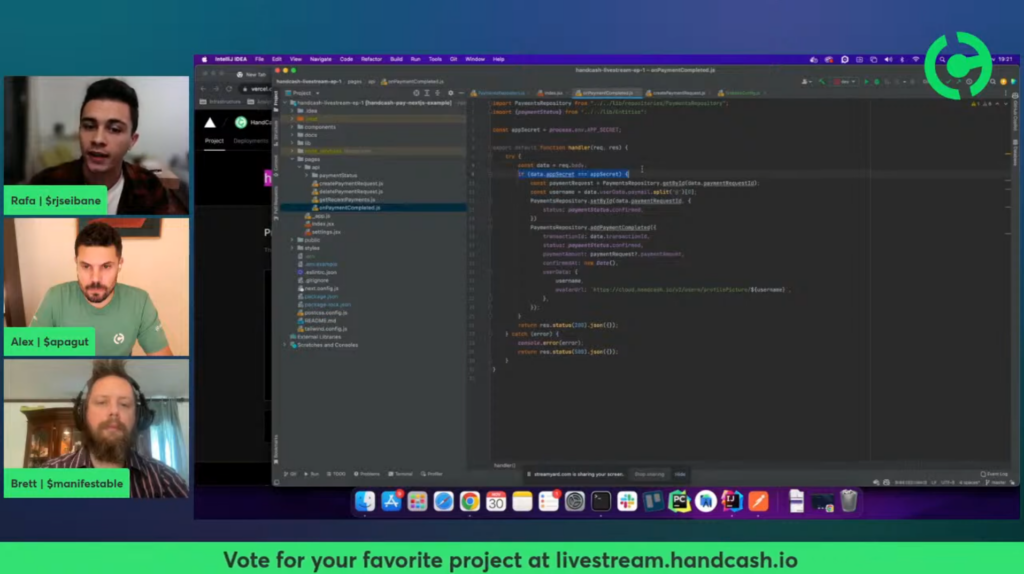Open Chrome from the macOS dock
The image size is (1024, 574).
coord(469,501)
